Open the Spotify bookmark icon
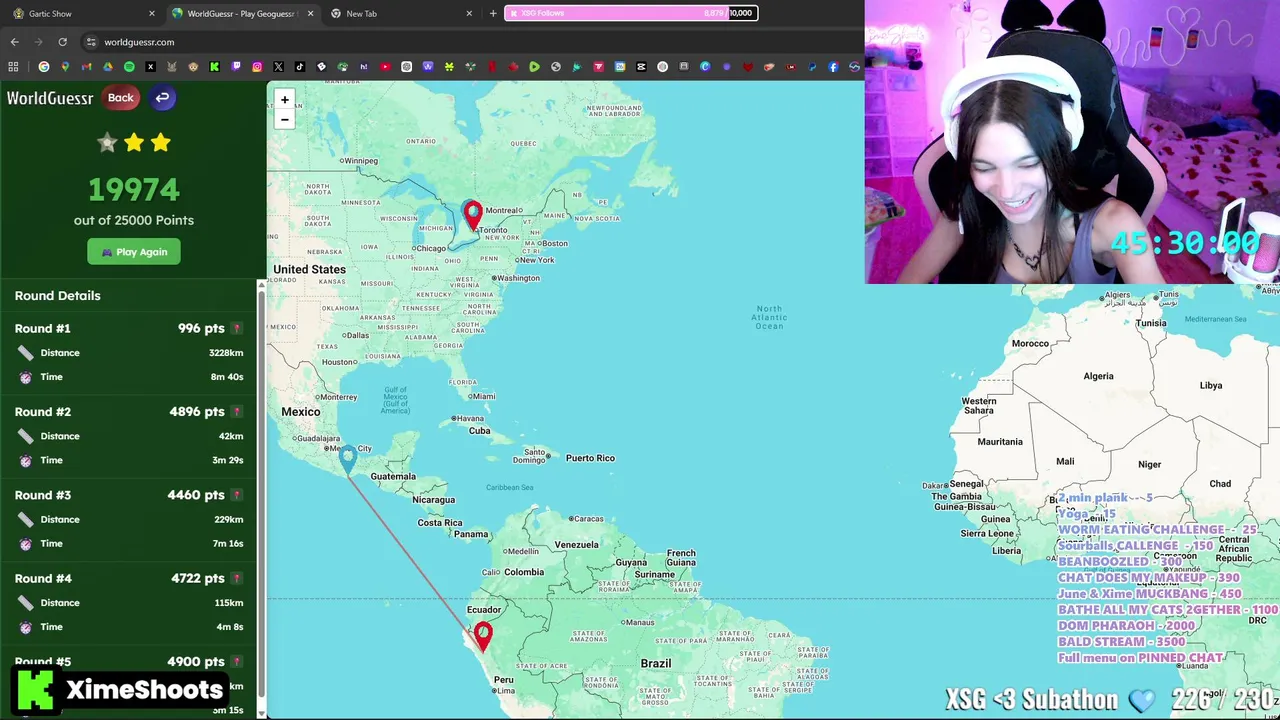This screenshot has height=720, width=1280. pos(129,67)
